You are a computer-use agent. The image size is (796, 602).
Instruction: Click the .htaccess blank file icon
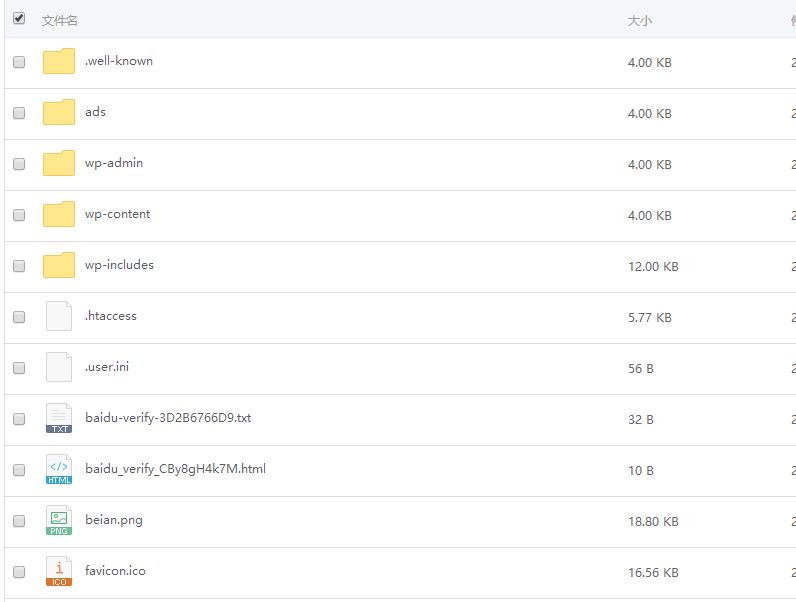click(x=59, y=317)
